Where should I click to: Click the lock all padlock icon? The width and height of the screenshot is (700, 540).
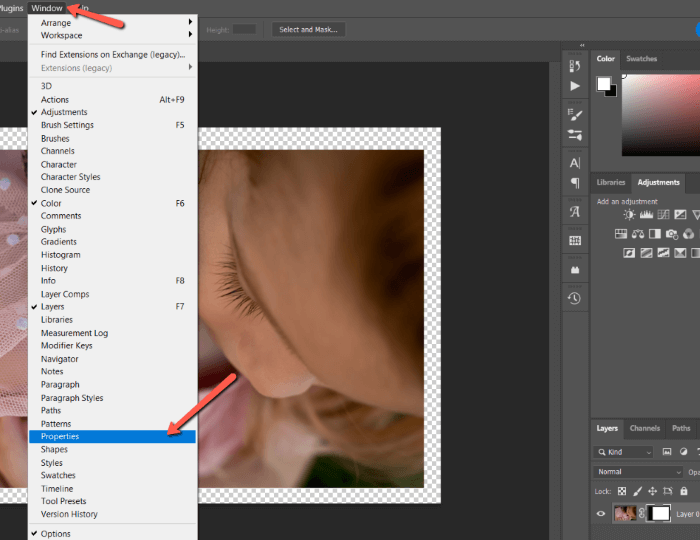click(x=686, y=491)
